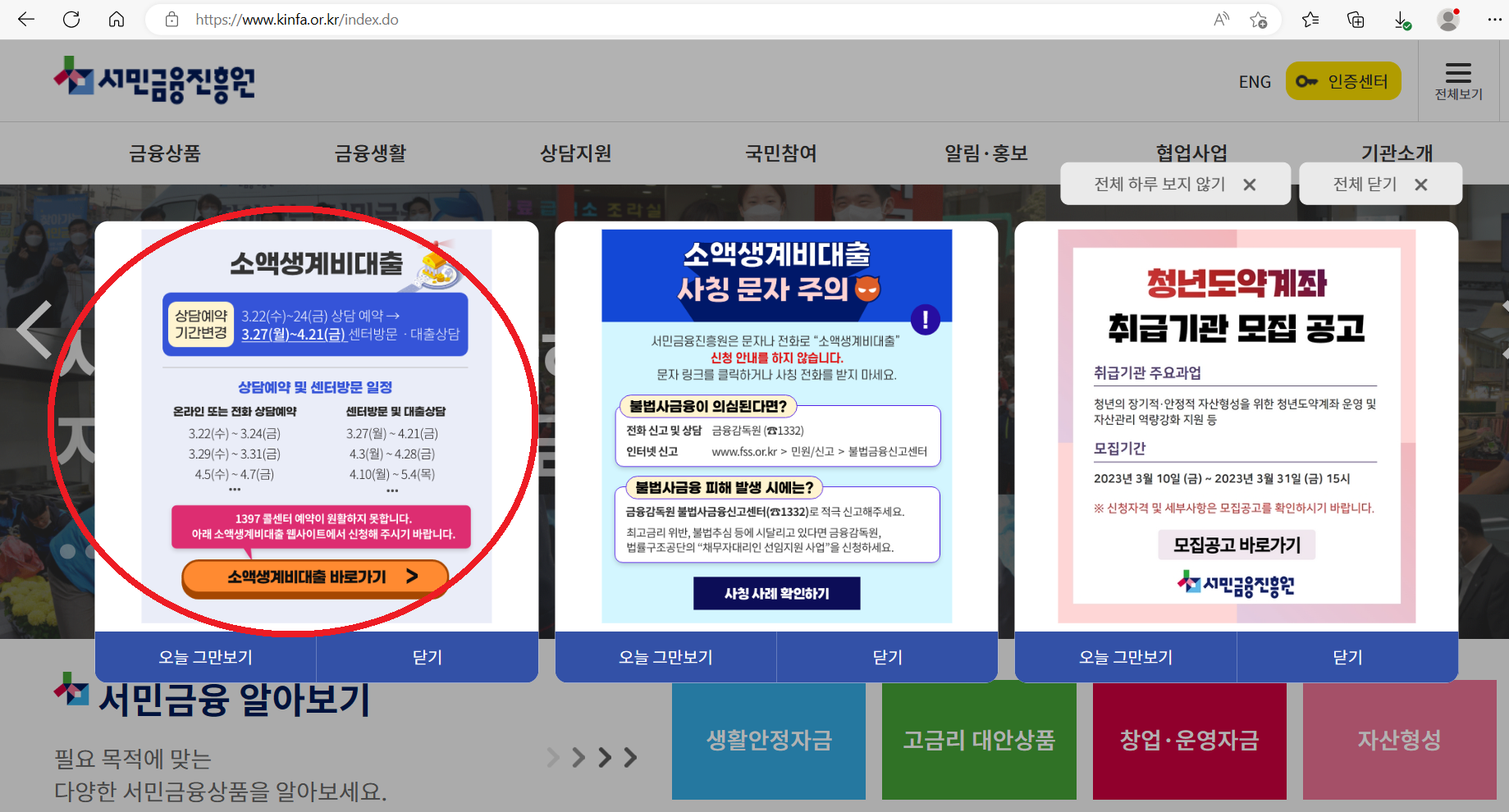Activate Read Aloud icon in address bar
The image size is (1509, 812).
[1221, 20]
